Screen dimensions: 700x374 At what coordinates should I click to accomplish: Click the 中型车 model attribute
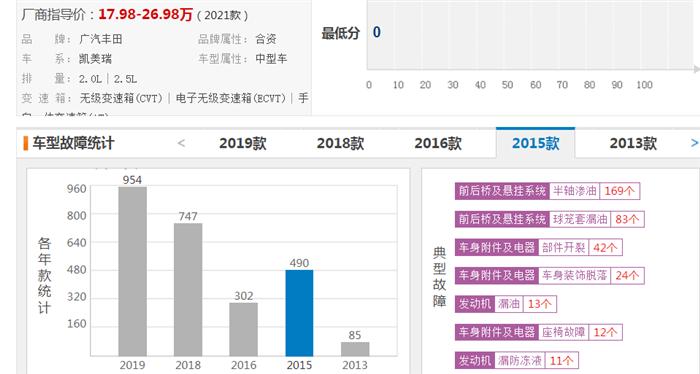(271, 59)
